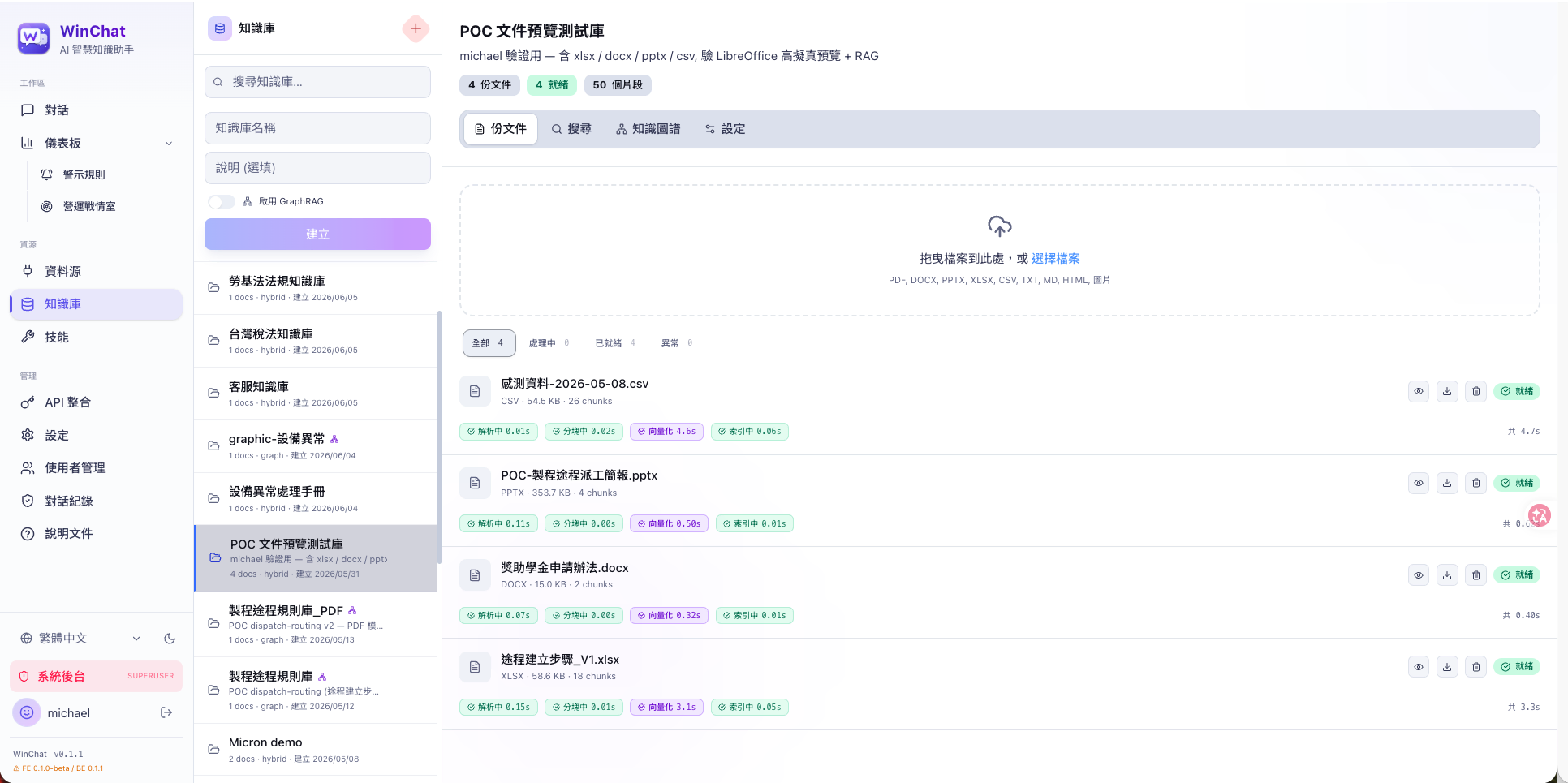Download 感測資料-2026-05-08.csv file
The image size is (1568, 783).
tap(1447, 391)
